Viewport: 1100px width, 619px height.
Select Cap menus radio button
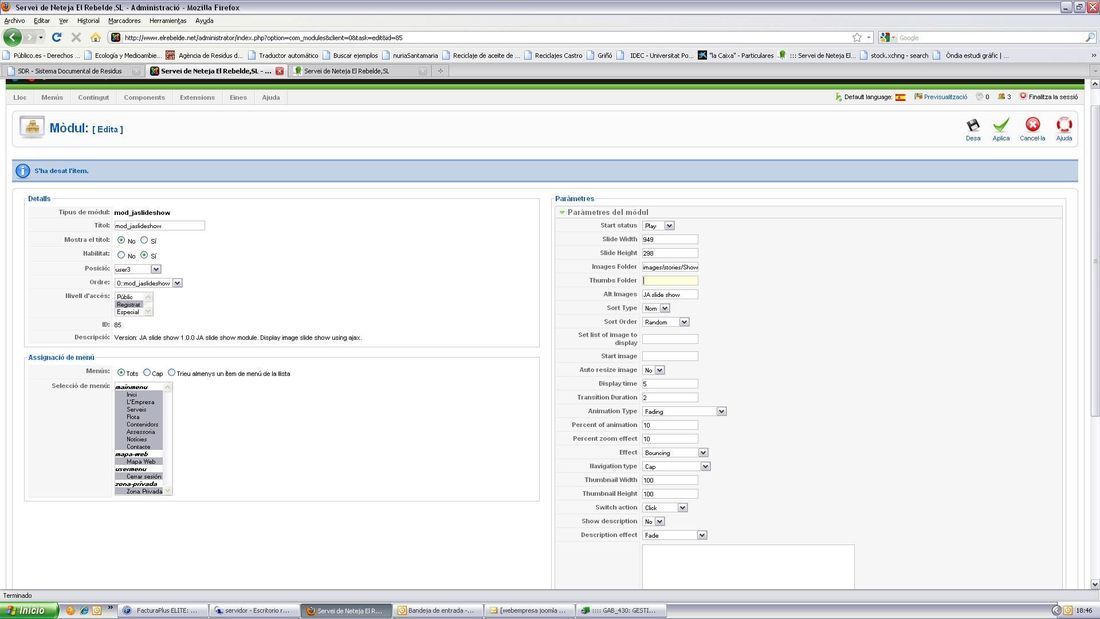pos(147,373)
